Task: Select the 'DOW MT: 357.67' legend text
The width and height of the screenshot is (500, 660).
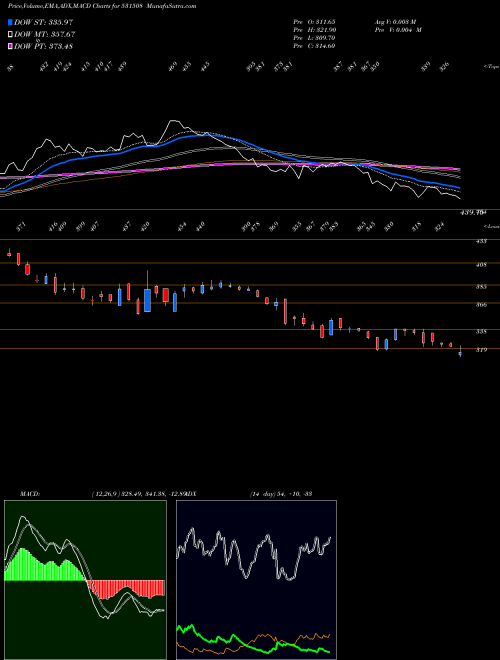Action: pos(45,34)
